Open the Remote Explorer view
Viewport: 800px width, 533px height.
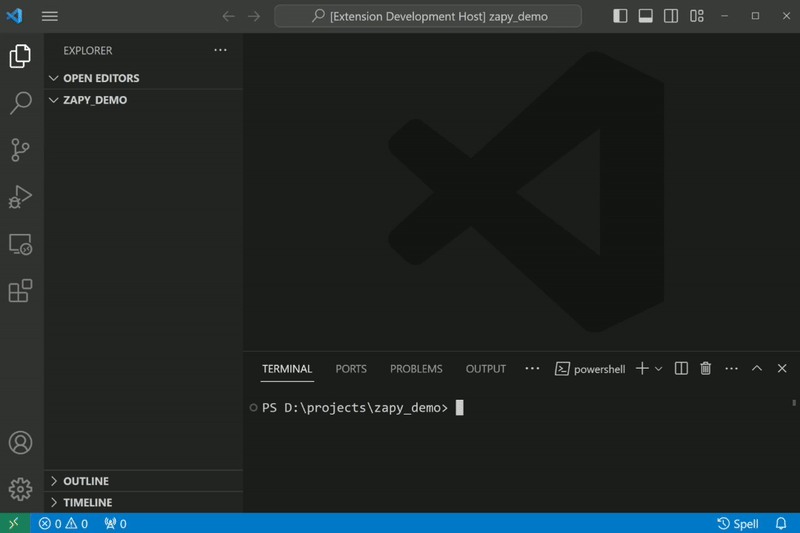(x=20, y=244)
